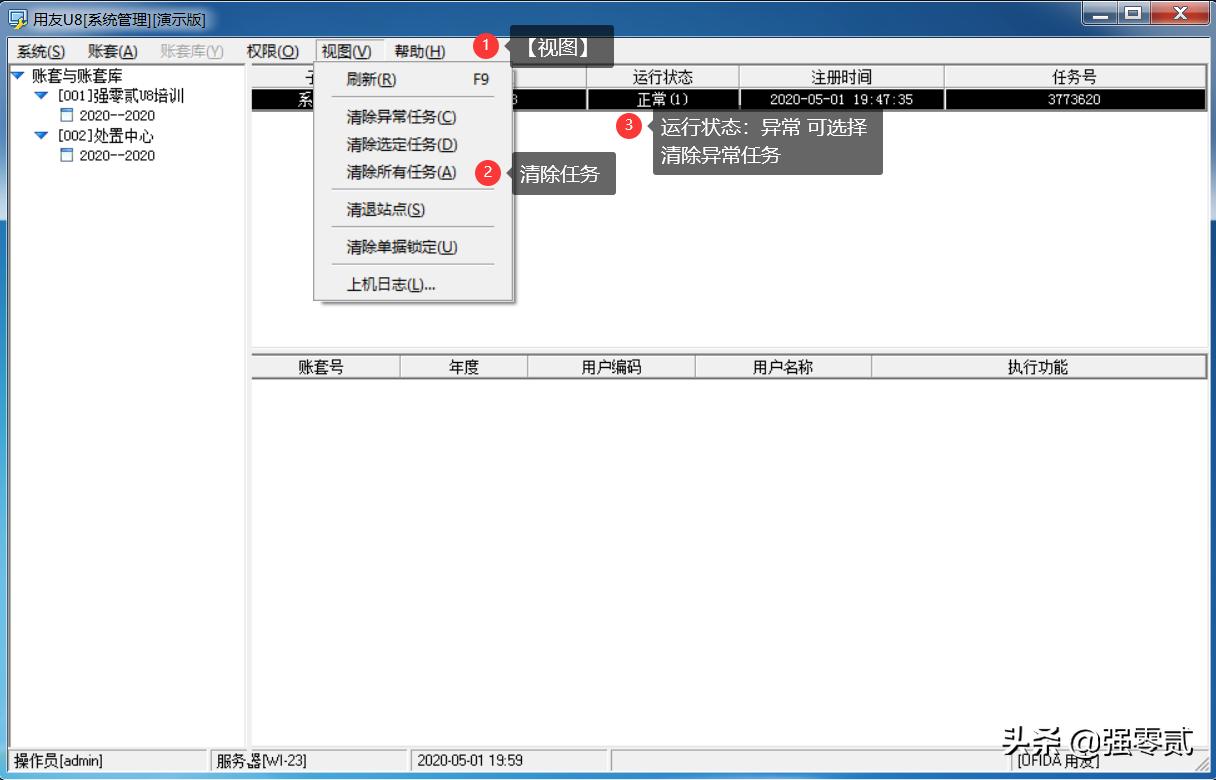Click the ledger icon for 2020--2020 under [001]强零贰U8培训
The height and width of the screenshot is (780, 1216).
pyautogui.click(x=68, y=115)
